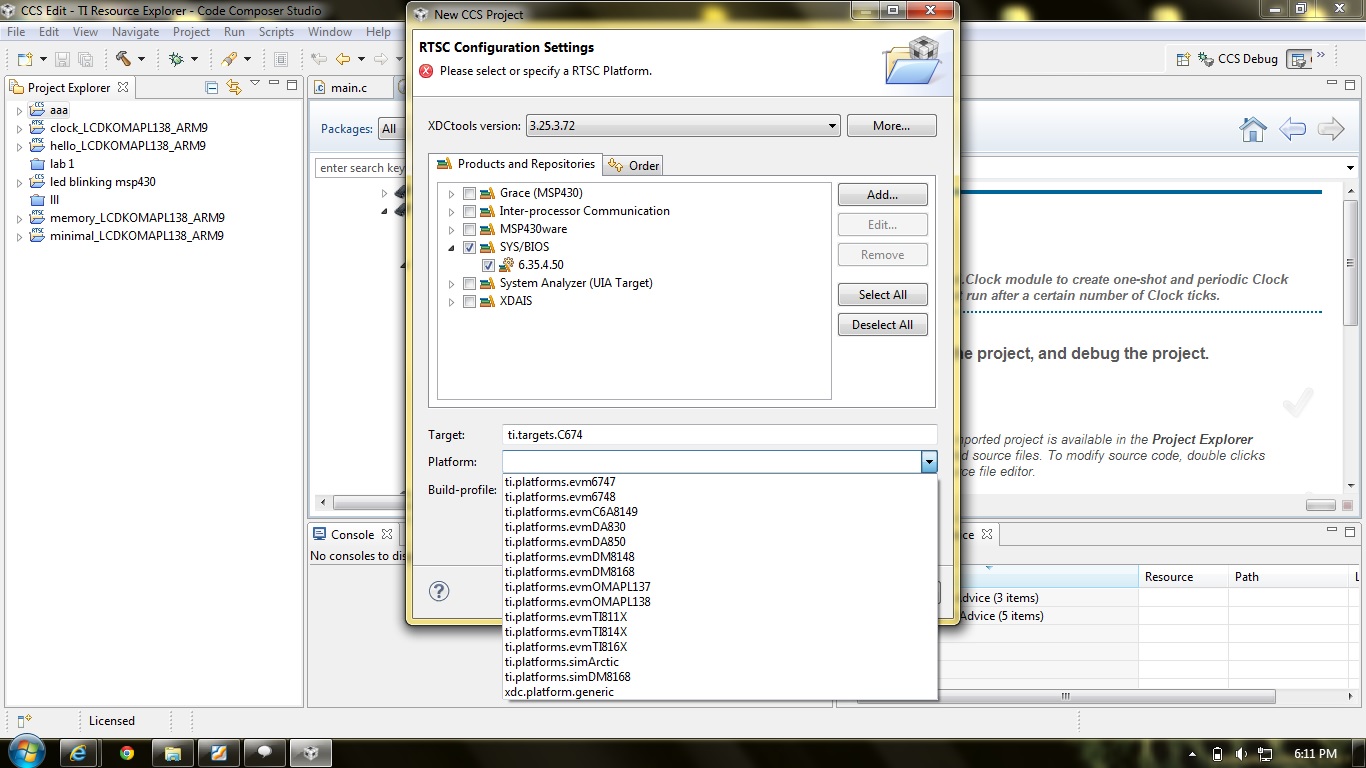This screenshot has width=1366, height=768.
Task: Click the toggle block selection toolbar icon
Action: 281,59
